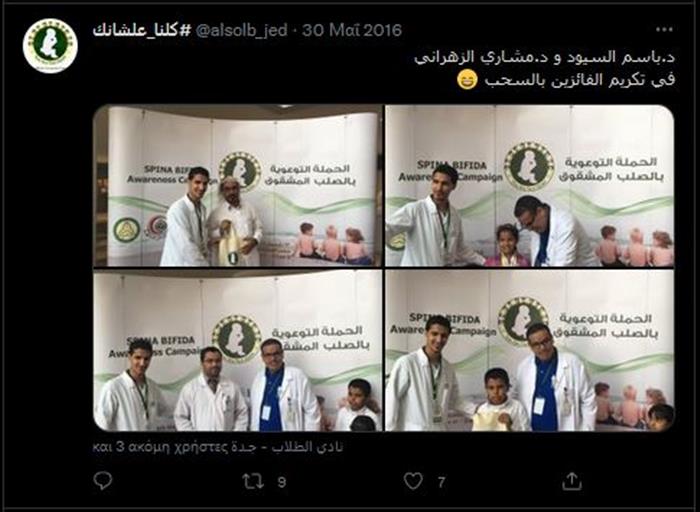The image size is (700, 512).
Task: Click the @alsolb_jed username handle
Action: pyautogui.click(x=241, y=30)
